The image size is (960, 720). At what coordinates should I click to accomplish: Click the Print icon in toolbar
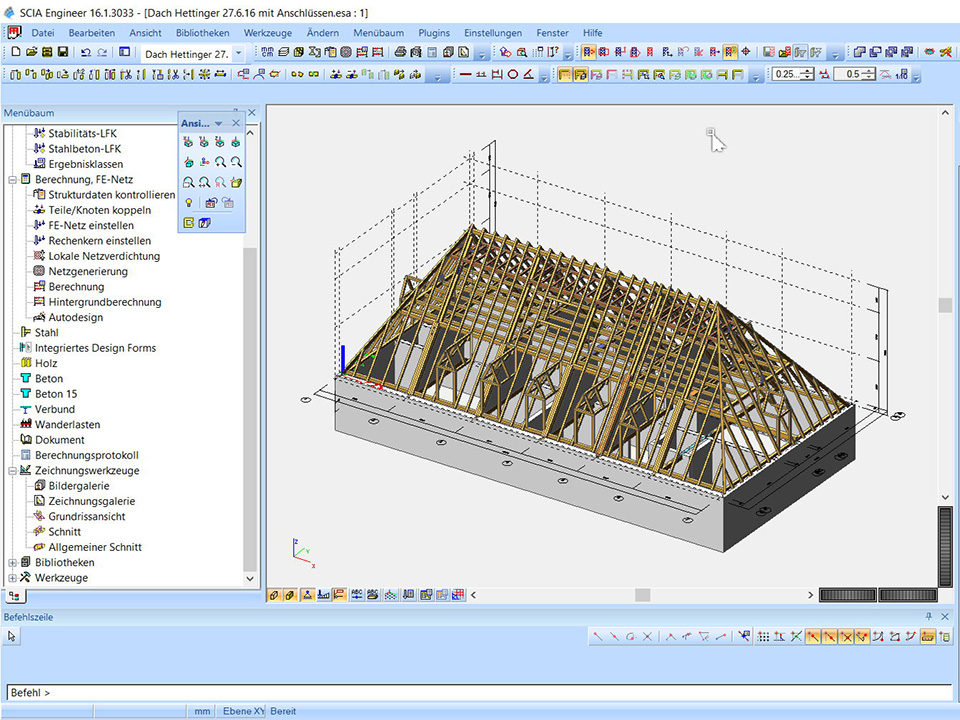tap(400, 52)
